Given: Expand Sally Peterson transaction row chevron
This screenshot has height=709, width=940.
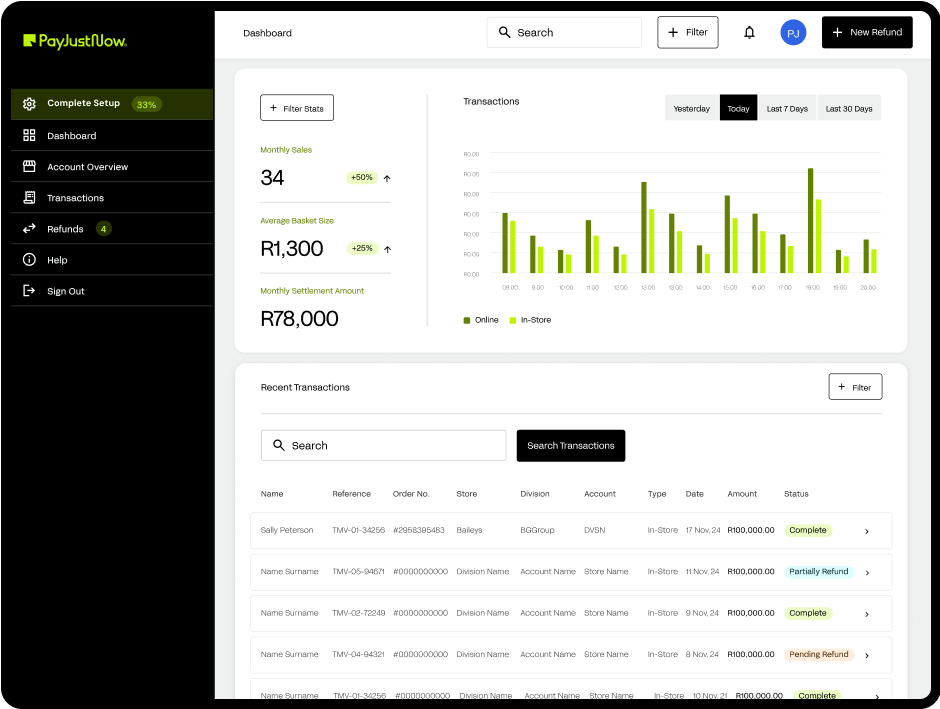Looking at the screenshot, I should [866, 531].
